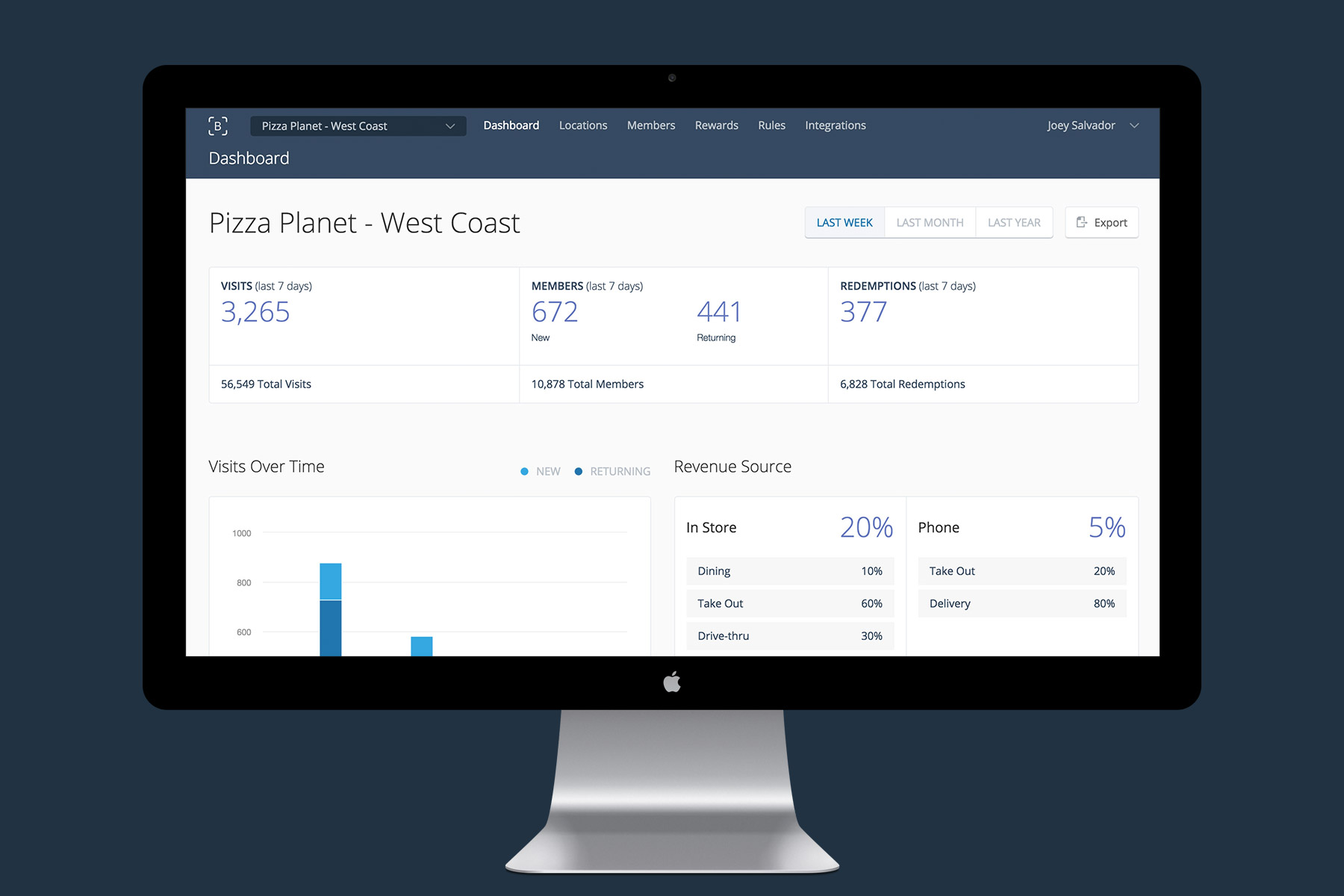
Task: Click the Revenue Source heading
Action: pos(732,467)
